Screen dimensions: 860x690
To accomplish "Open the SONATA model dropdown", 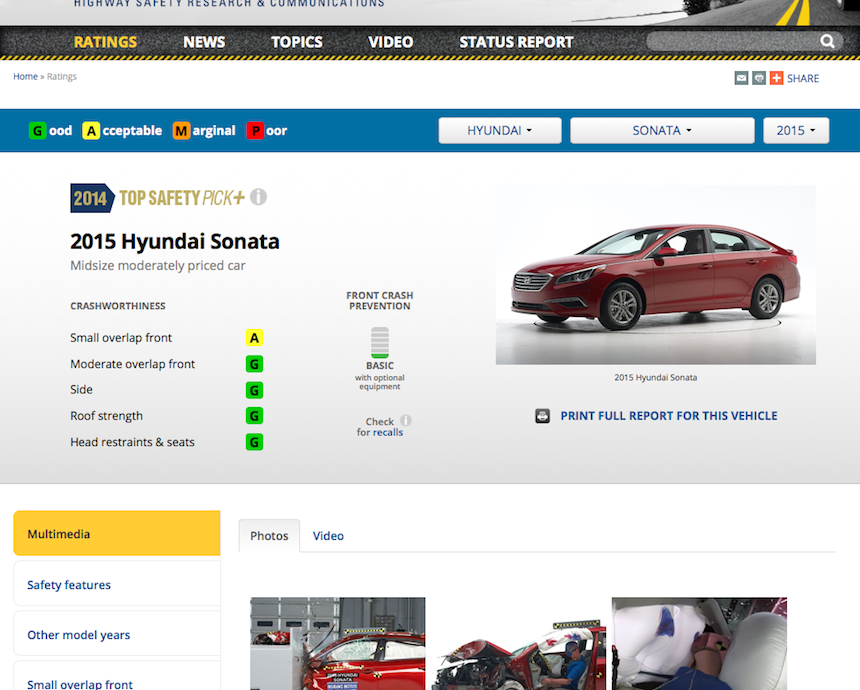I will pos(662,131).
